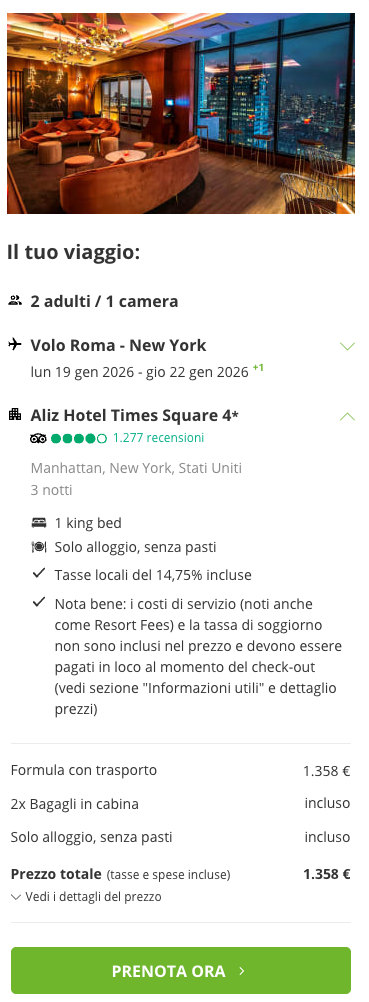Viewport: 369px width, 1002px height.
Task: Expand Vedi i dettagli del prezzo
Action: 86,897
